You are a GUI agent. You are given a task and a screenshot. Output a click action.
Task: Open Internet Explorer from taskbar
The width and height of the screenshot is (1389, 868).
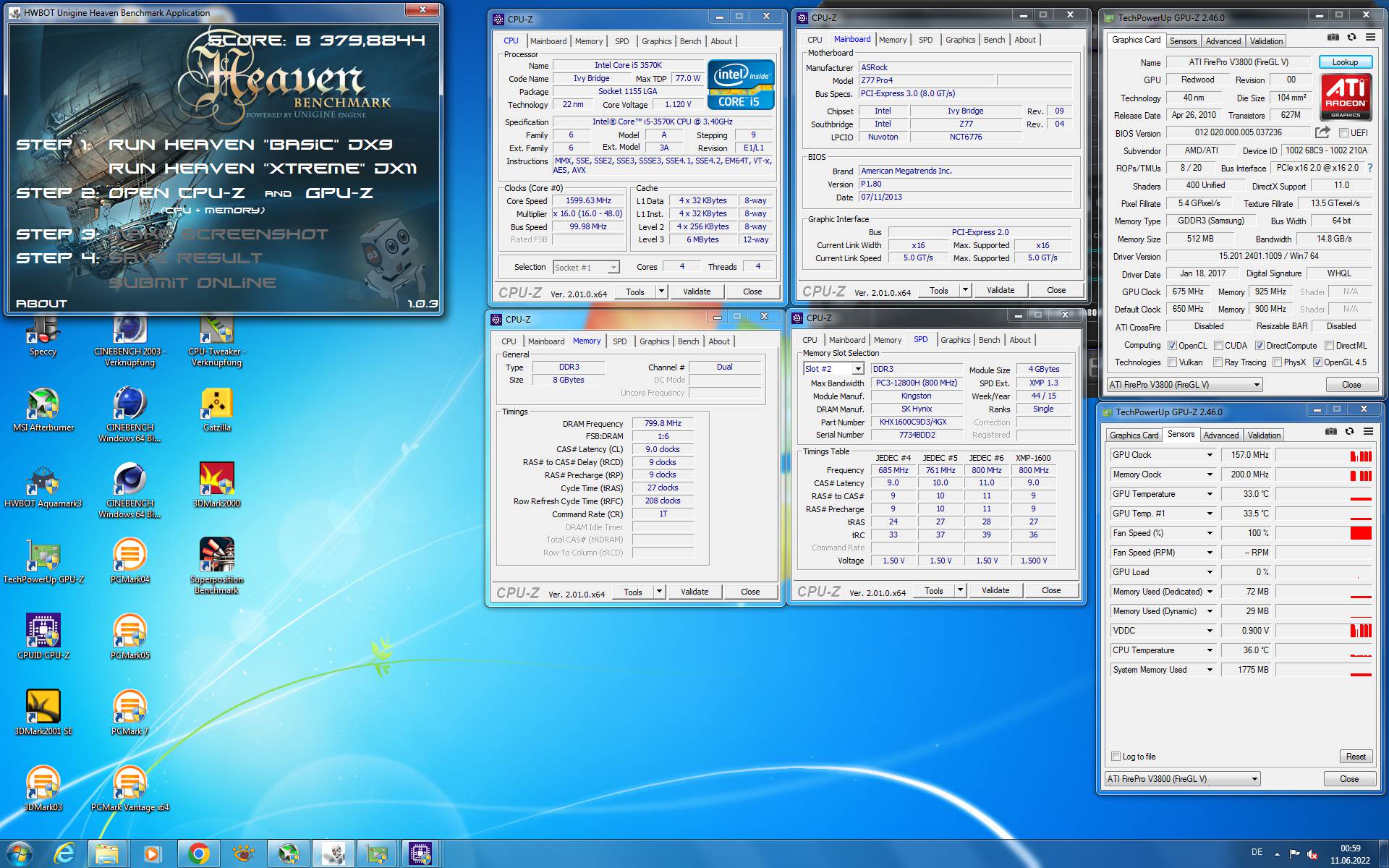click(x=64, y=854)
